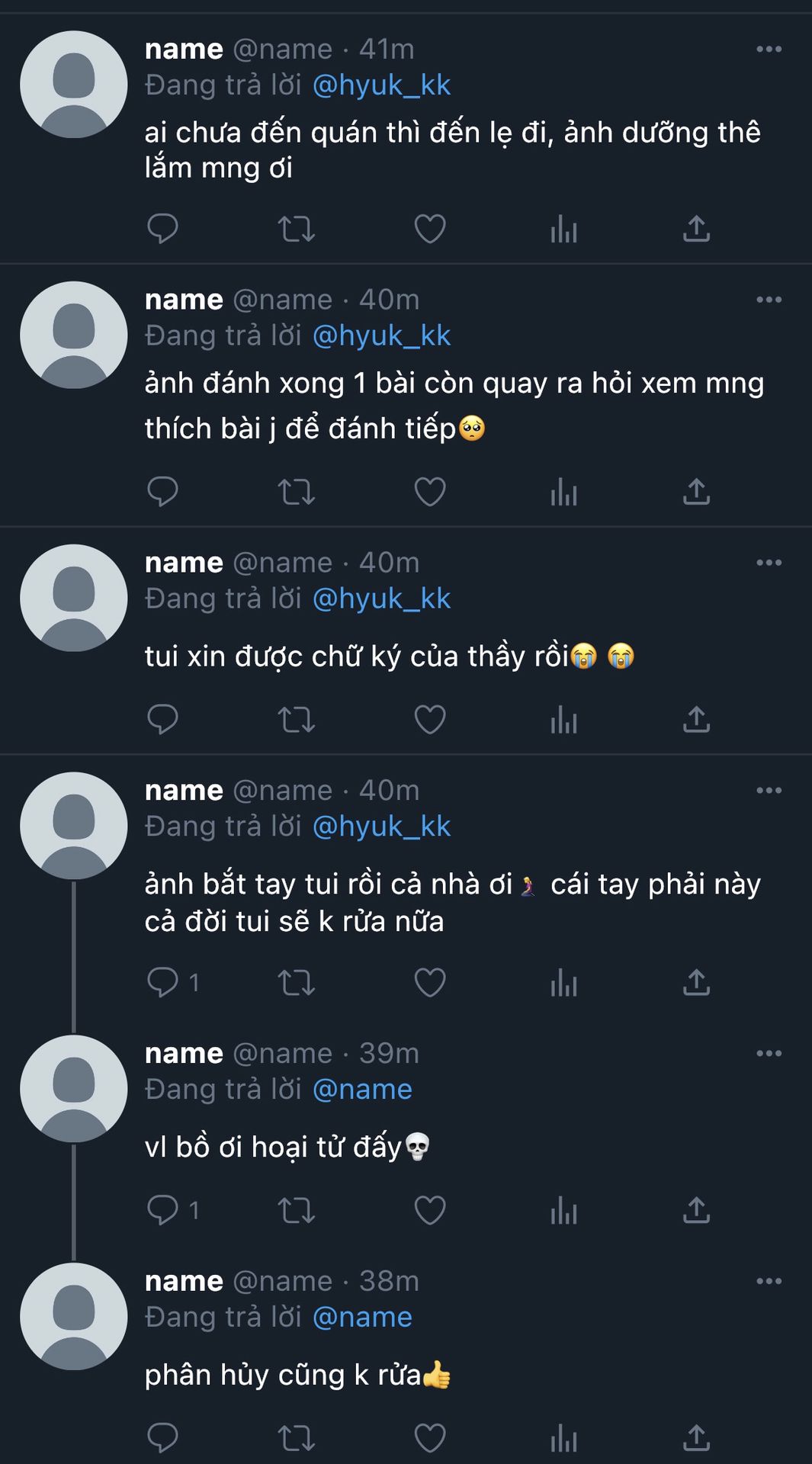This screenshot has width=812, height=1464.
Task: Open more options for 'tui xin được chữ ký' tweet
Action: pos(769,563)
